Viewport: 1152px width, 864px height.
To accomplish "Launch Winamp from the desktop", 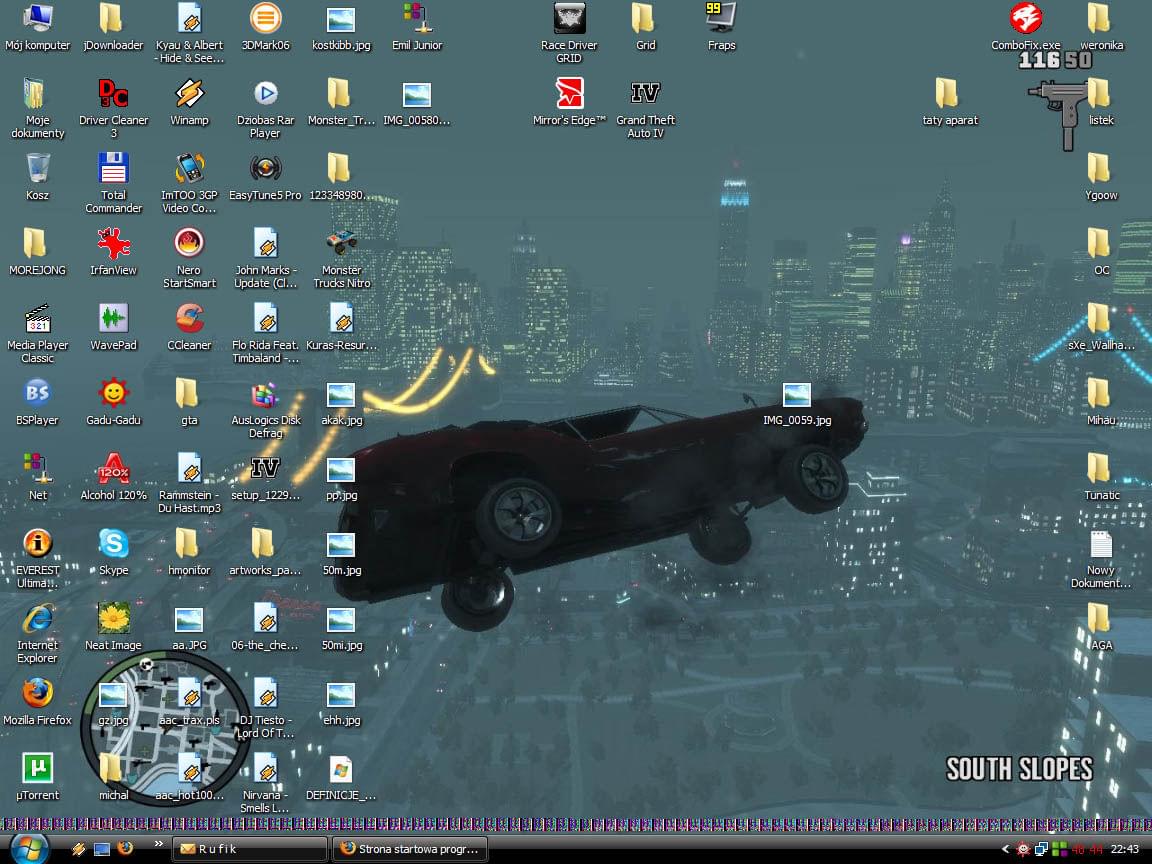I will [x=189, y=94].
